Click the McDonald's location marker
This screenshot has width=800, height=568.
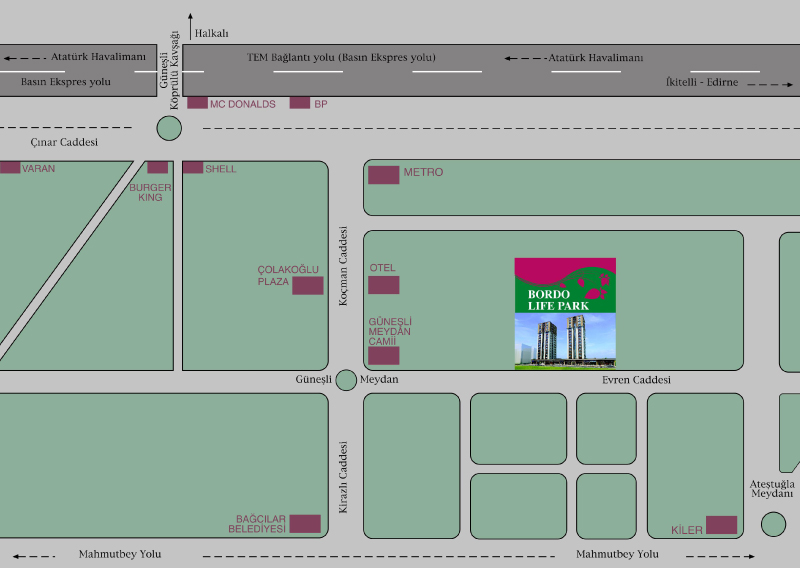(x=197, y=103)
